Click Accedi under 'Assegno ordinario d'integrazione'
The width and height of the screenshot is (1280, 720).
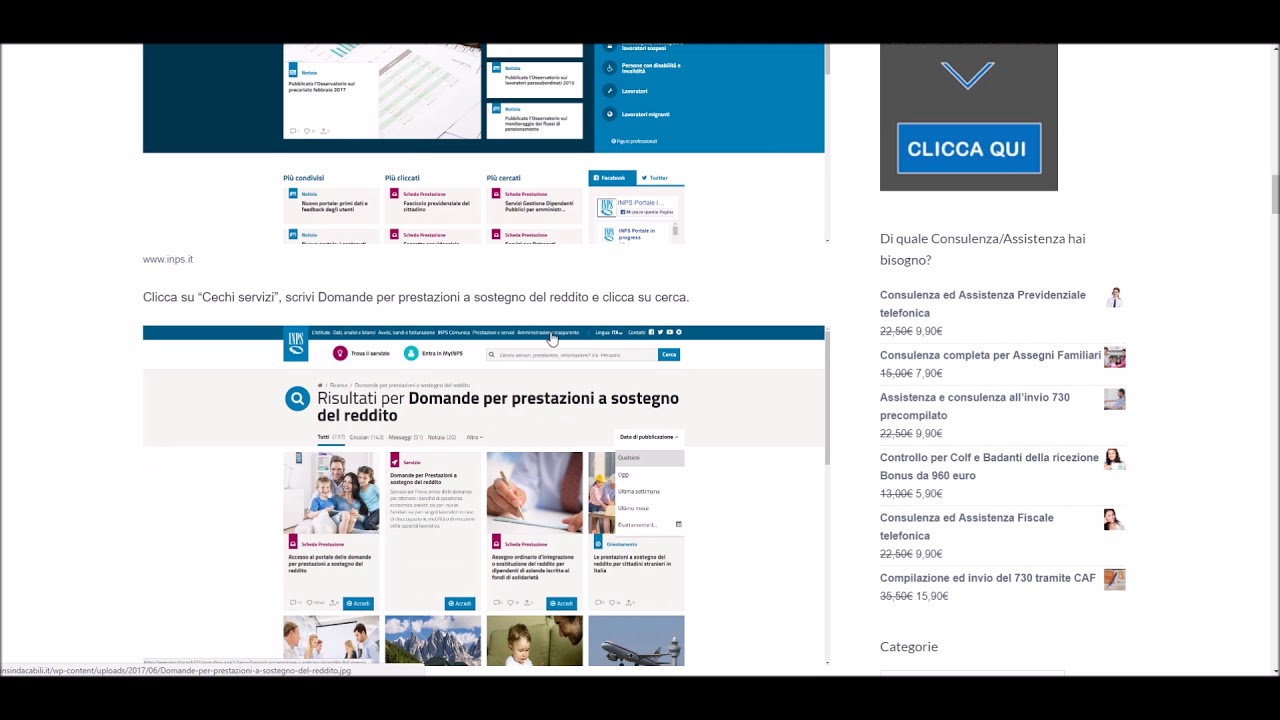click(562, 603)
